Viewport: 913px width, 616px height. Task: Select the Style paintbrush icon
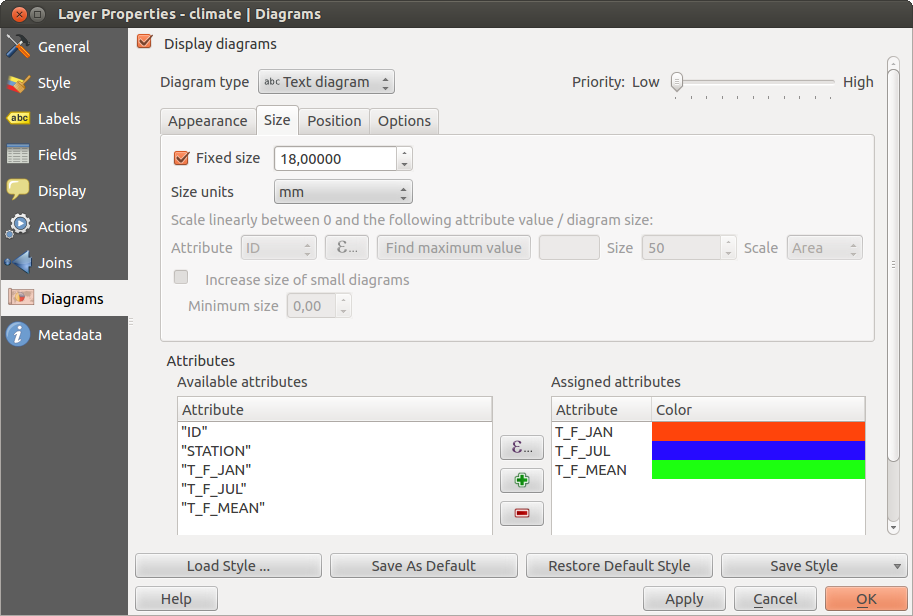[x=18, y=83]
